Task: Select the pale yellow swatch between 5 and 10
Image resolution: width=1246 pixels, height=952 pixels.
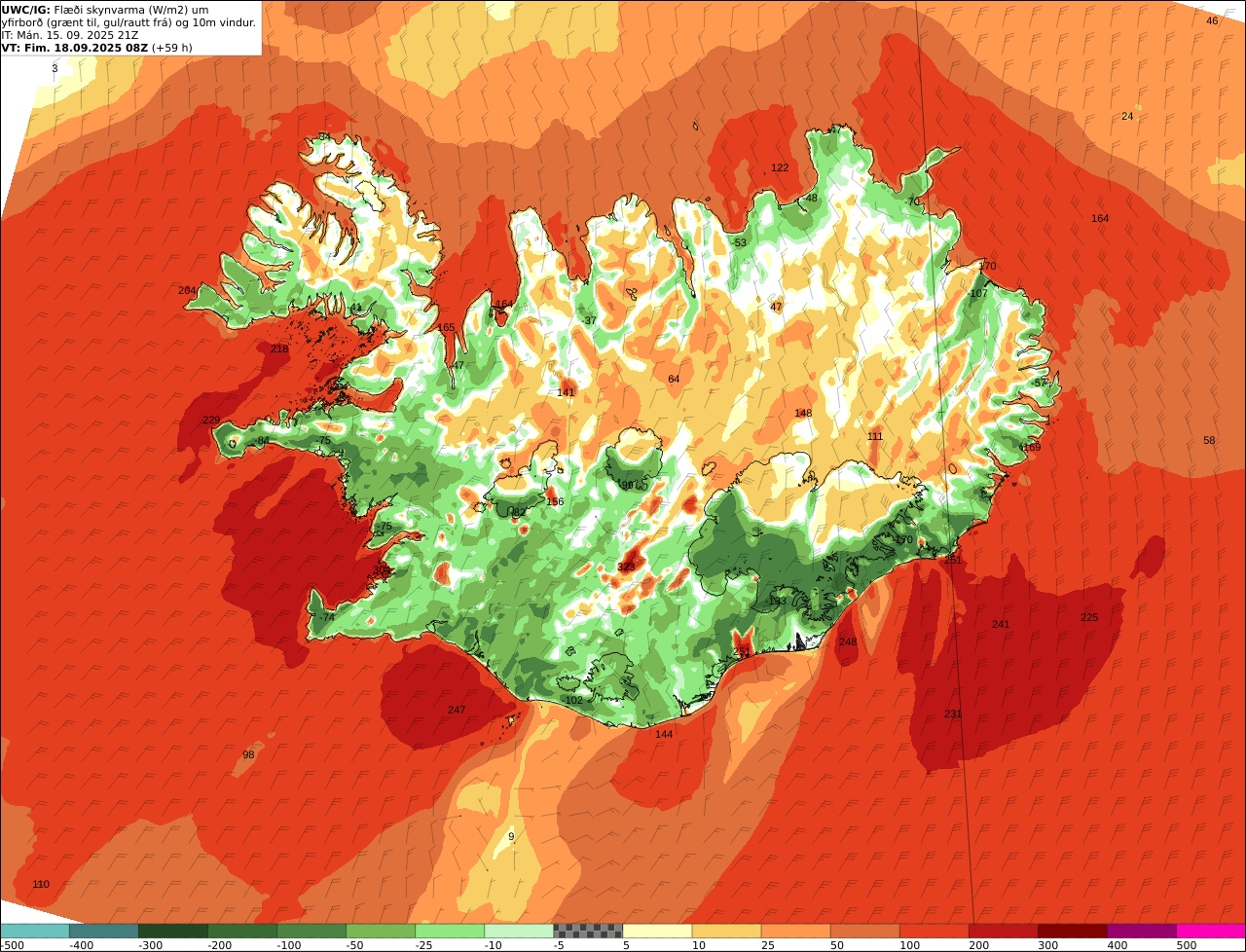Action: point(657,931)
